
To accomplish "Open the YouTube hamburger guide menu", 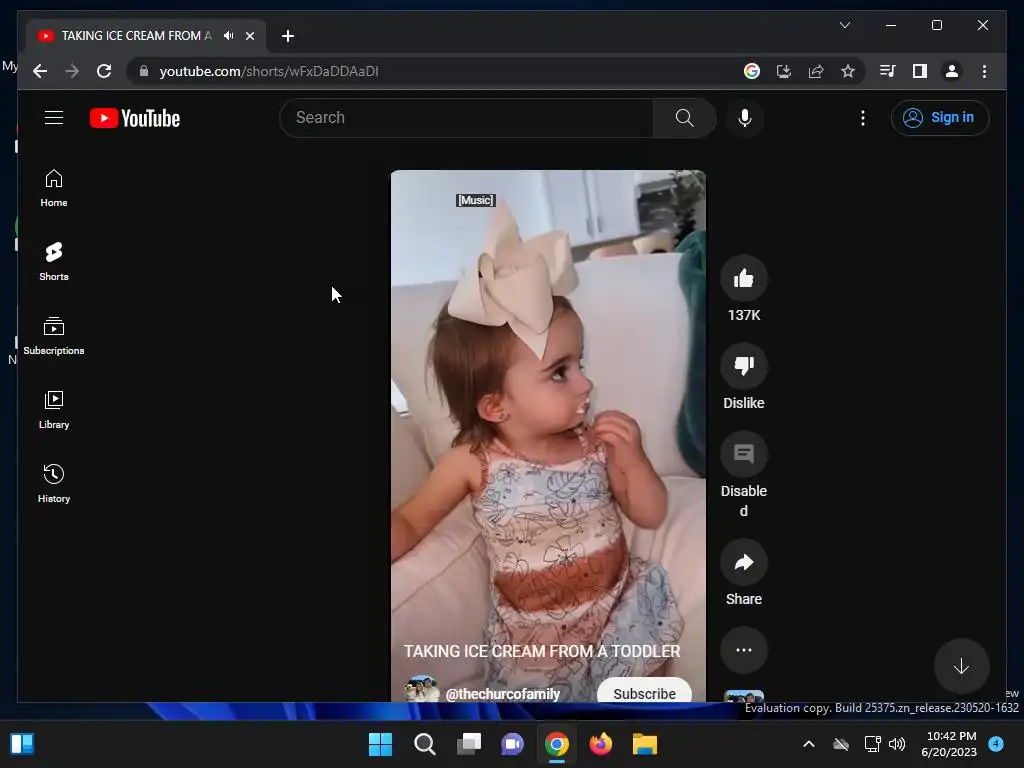I will tap(54, 118).
